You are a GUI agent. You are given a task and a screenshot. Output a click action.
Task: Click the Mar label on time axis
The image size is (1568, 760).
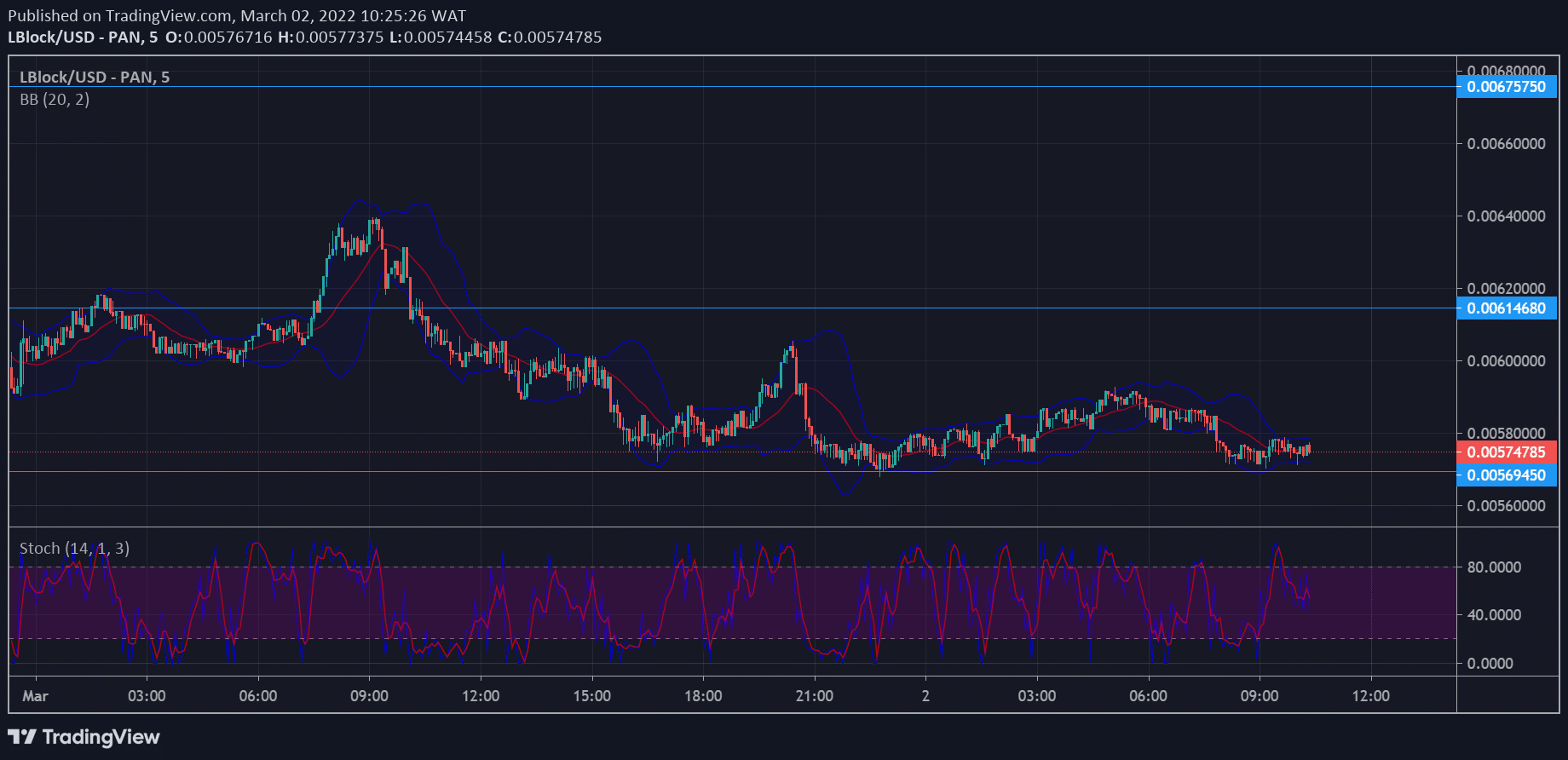click(x=35, y=696)
